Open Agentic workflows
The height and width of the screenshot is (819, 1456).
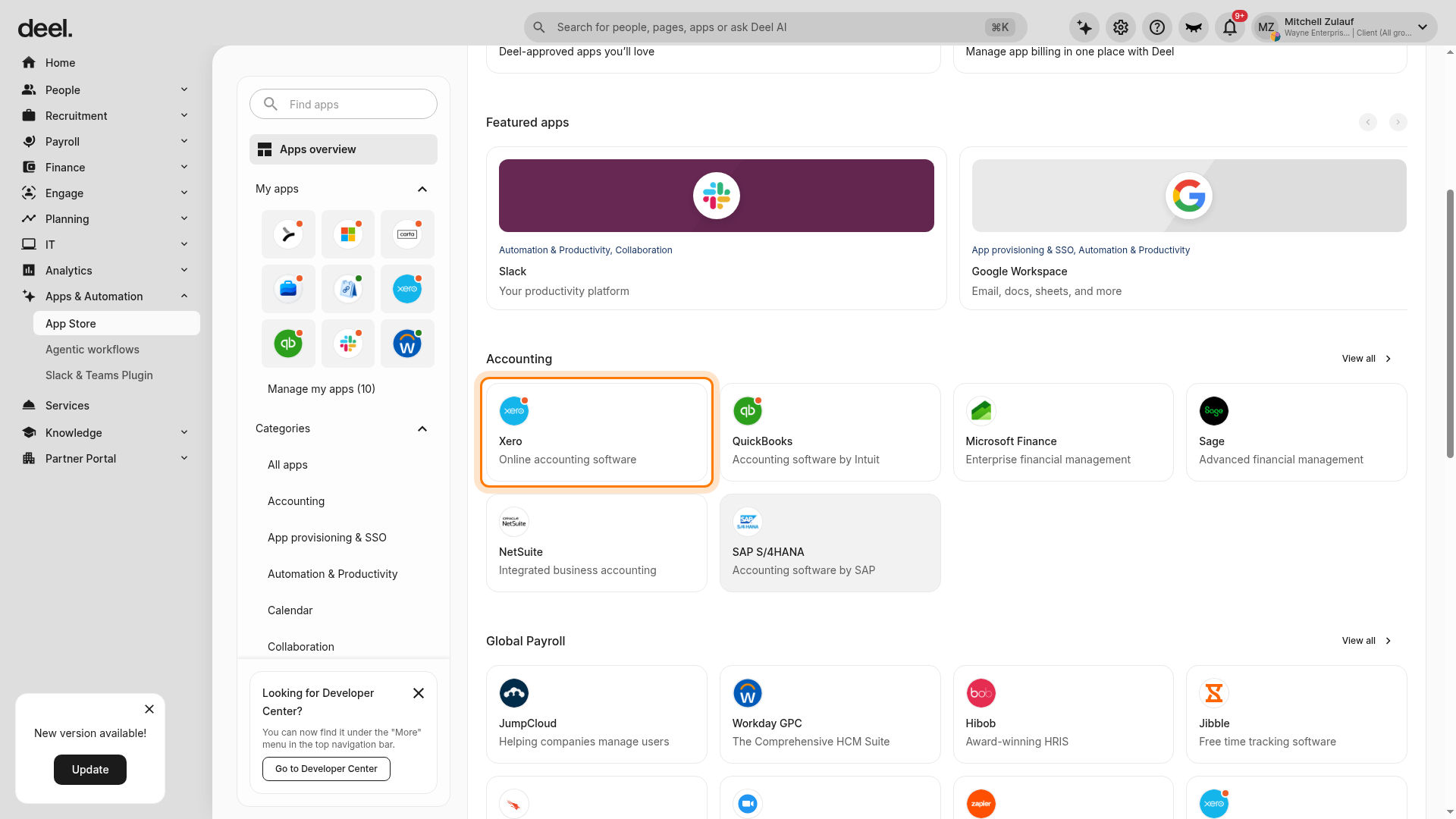93,350
